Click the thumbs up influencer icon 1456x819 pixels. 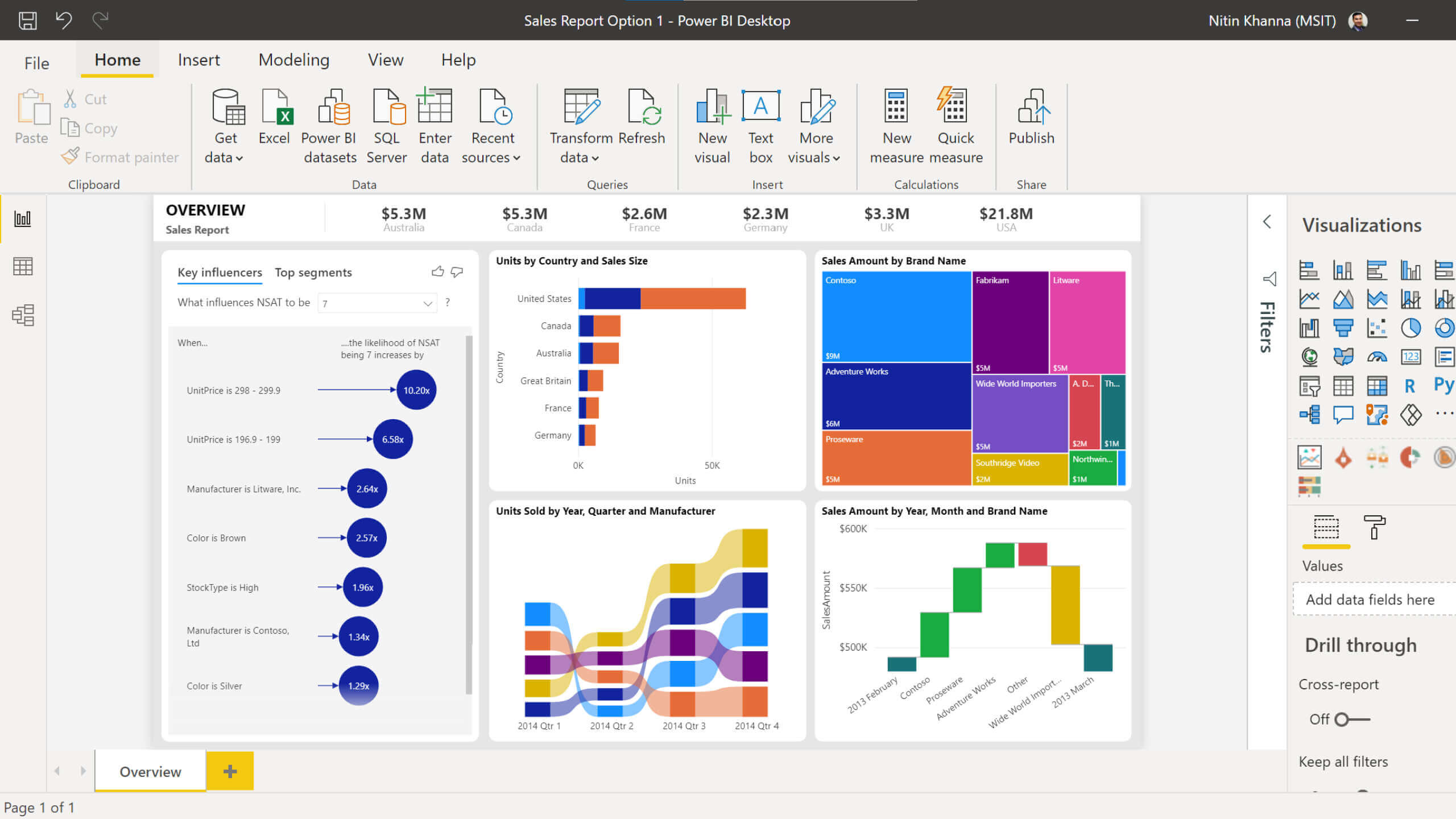click(438, 271)
